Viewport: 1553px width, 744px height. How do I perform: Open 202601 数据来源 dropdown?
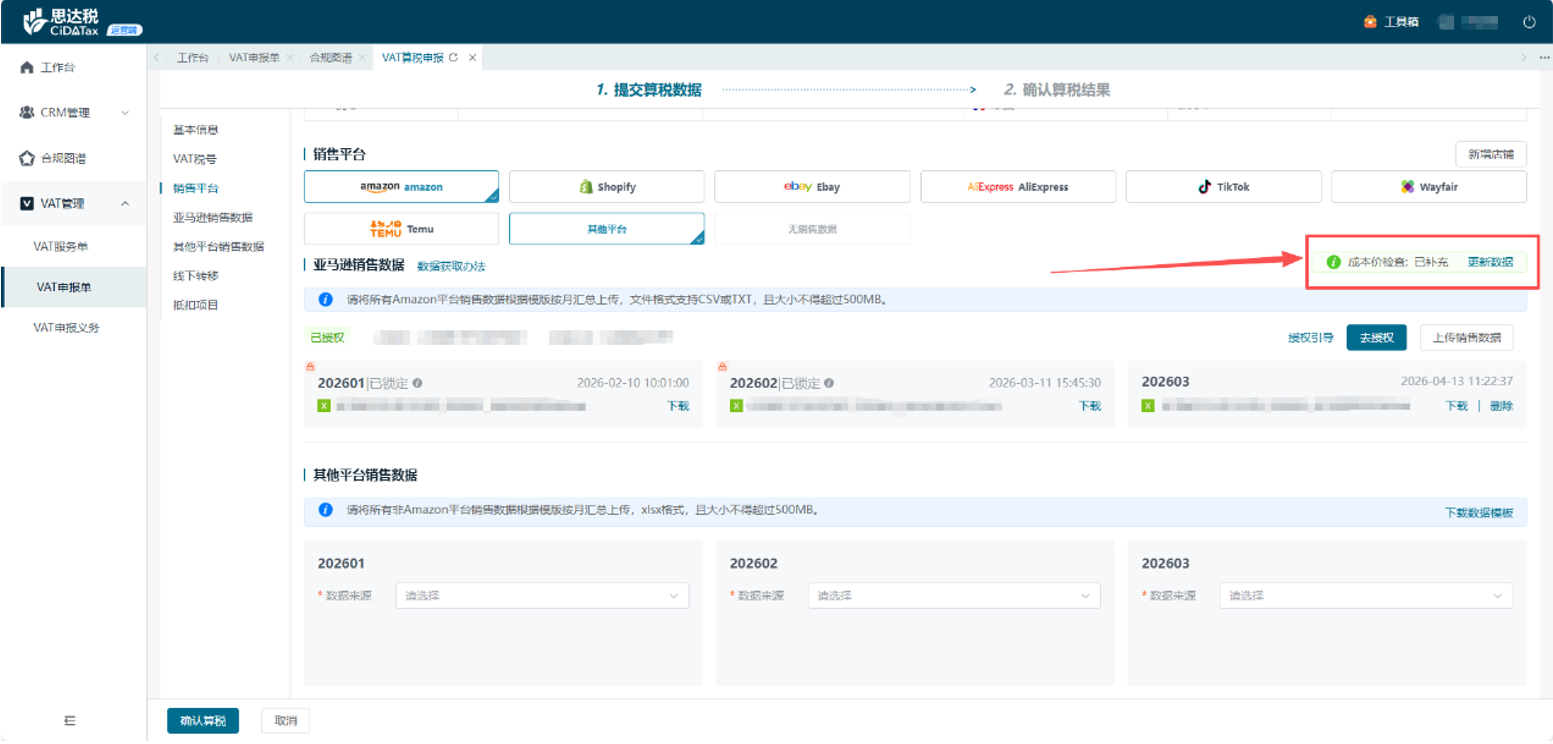[542, 596]
